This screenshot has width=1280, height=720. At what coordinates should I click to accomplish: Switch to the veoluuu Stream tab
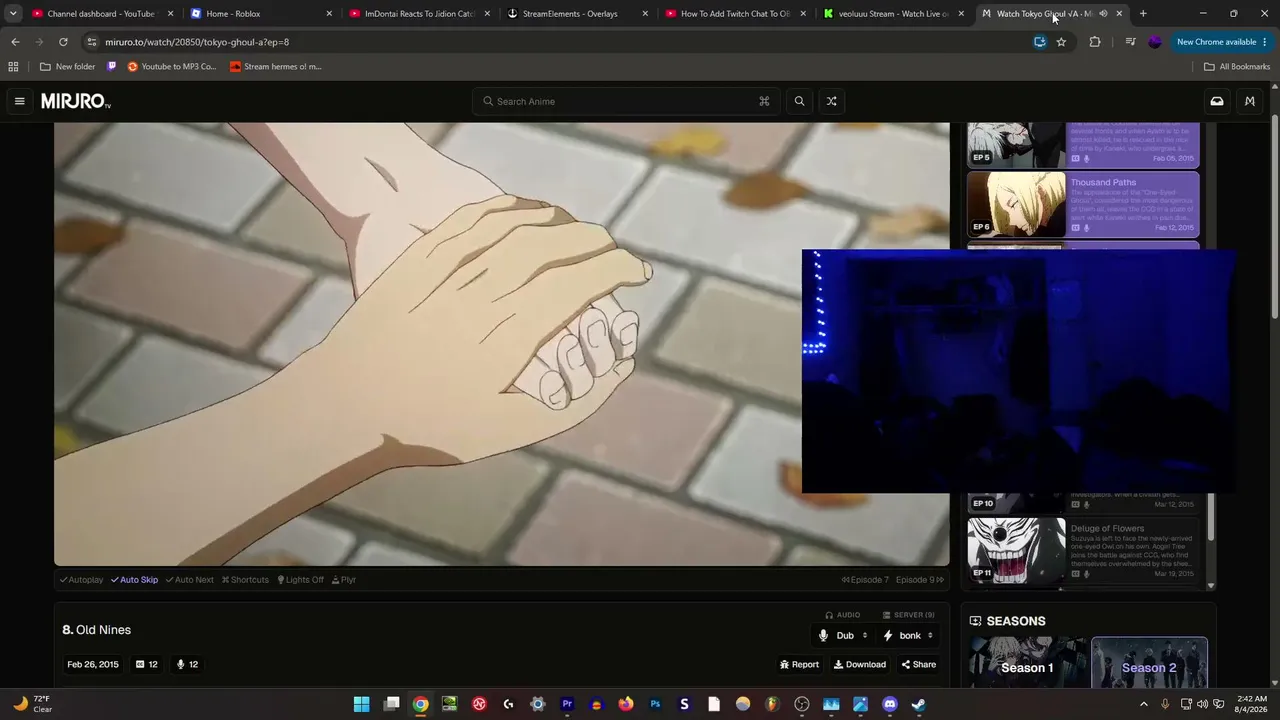pyautogui.click(x=894, y=14)
